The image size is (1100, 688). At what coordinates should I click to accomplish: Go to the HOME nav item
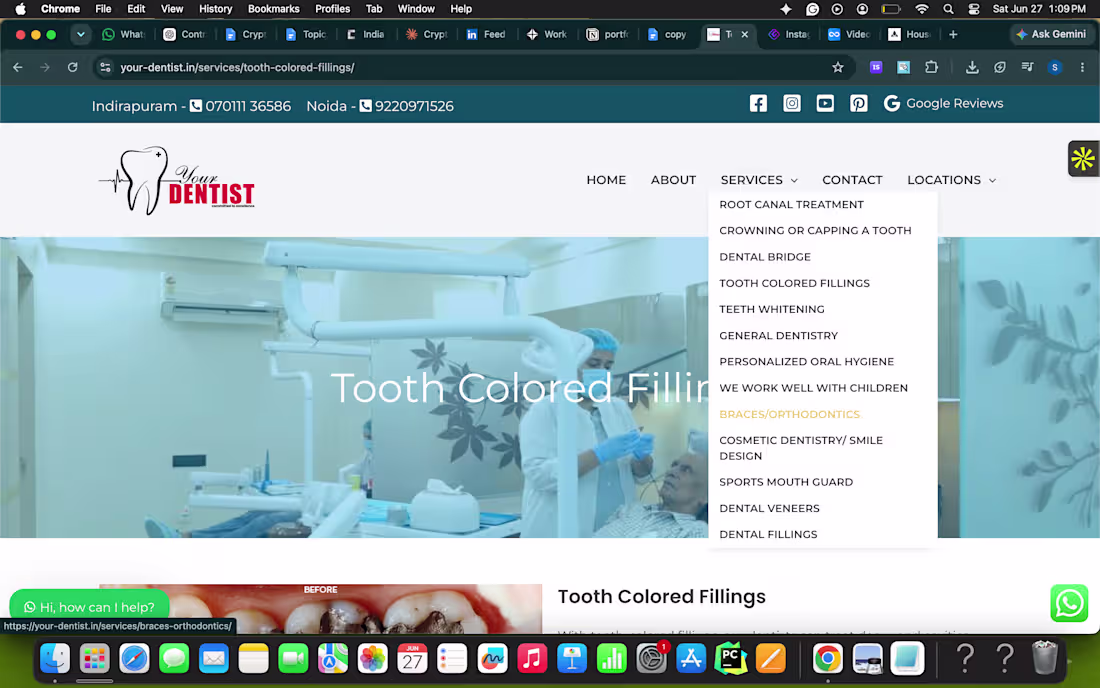point(606,180)
